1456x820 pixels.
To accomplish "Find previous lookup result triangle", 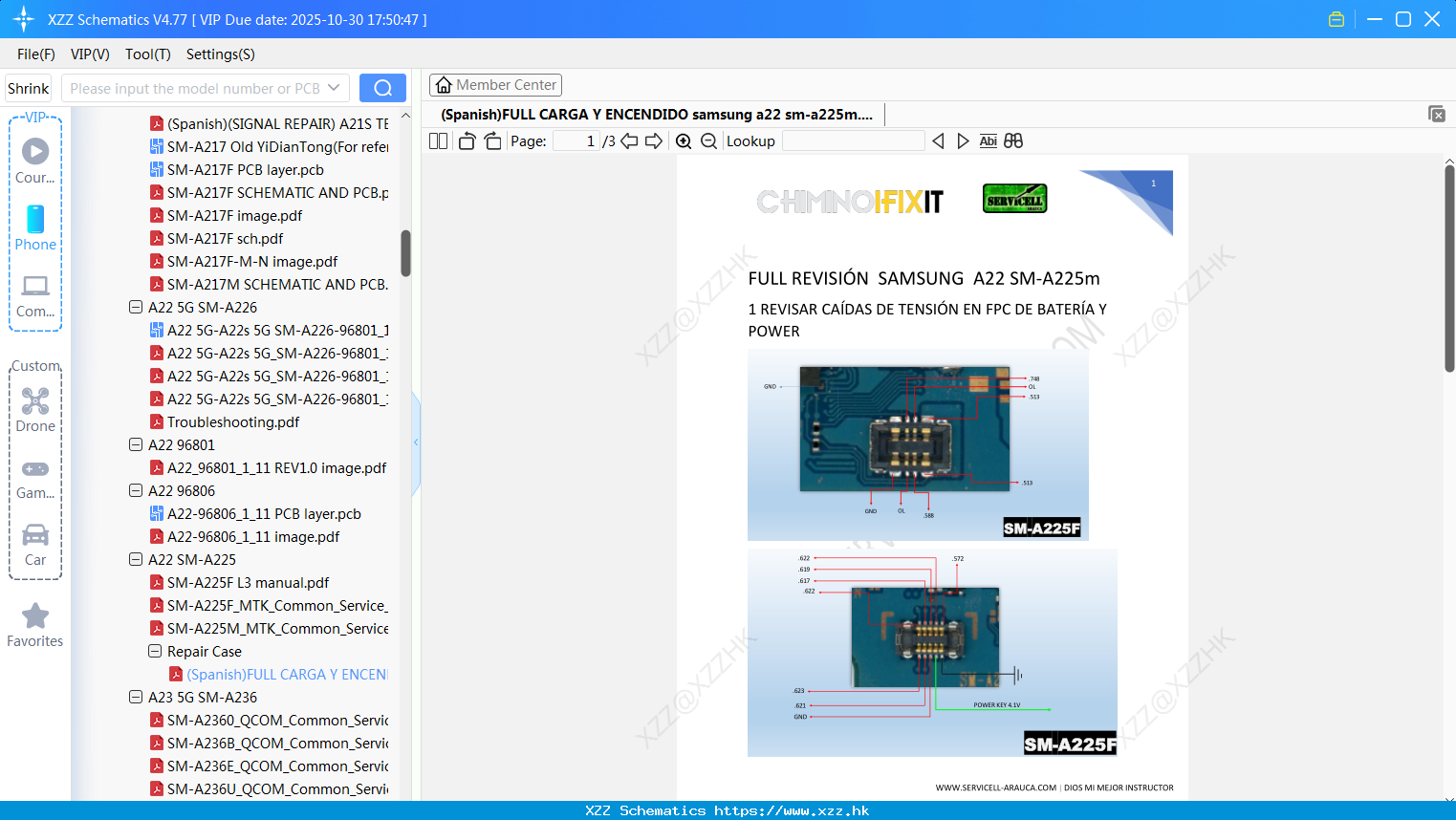I will pyautogui.click(x=938, y=140).
